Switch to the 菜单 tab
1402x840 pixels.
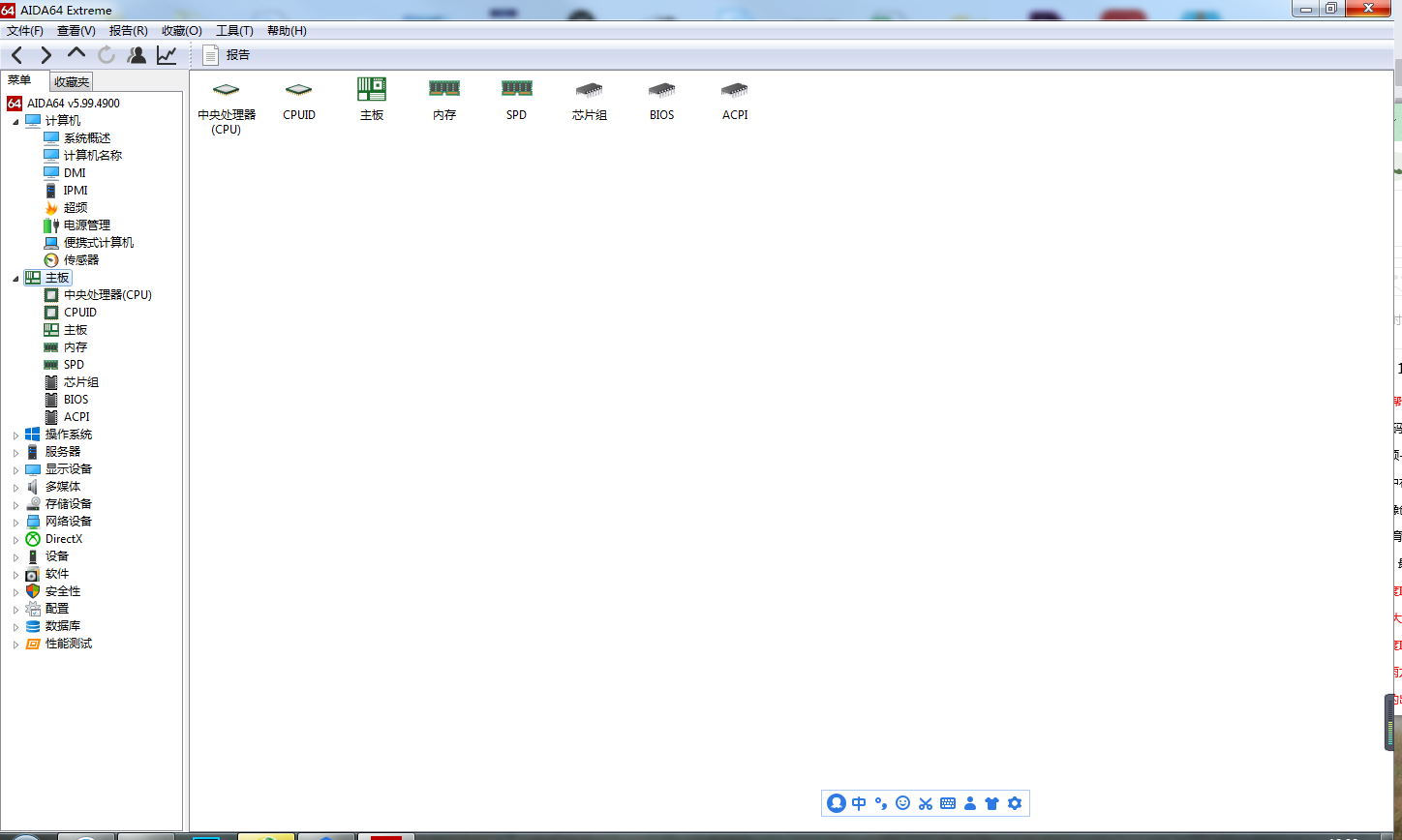click(x=19, y=80)
